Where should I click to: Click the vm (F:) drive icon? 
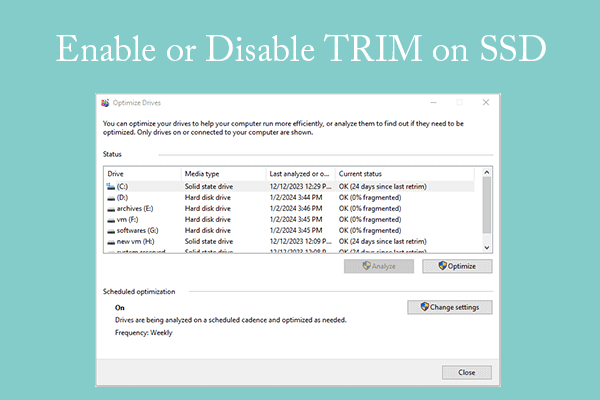110,219
